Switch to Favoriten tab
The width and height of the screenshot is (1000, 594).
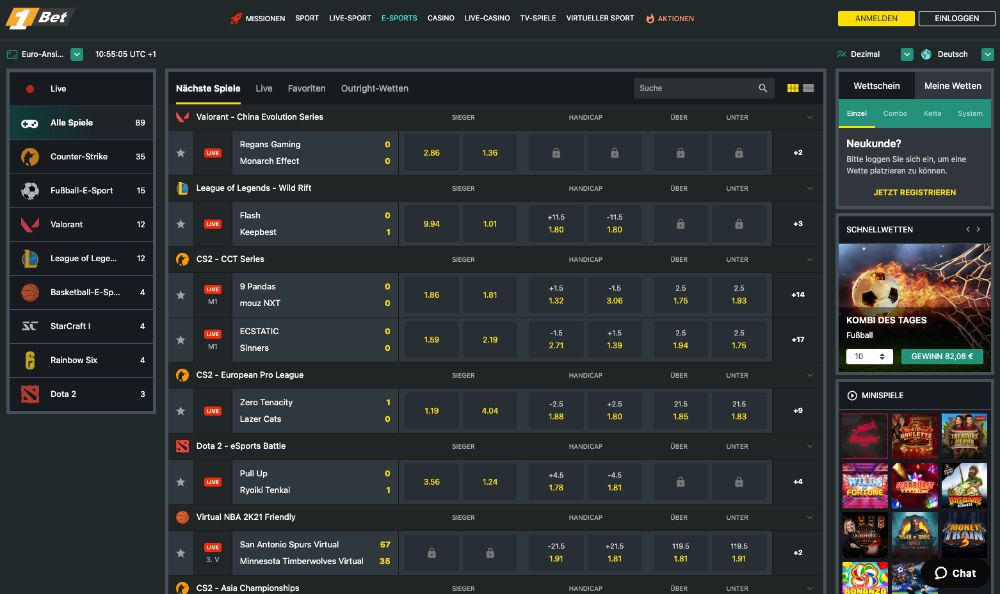click(306, 88)
